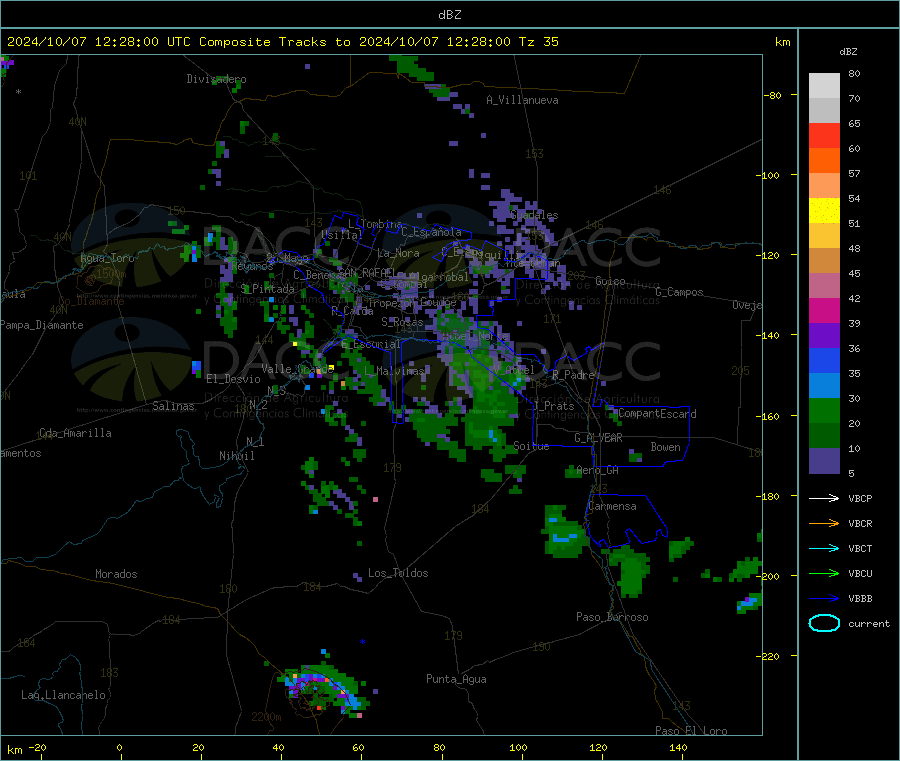Click the 'J_Prats' map label
This screenshot has width=900, height=761.
[554, 406]
